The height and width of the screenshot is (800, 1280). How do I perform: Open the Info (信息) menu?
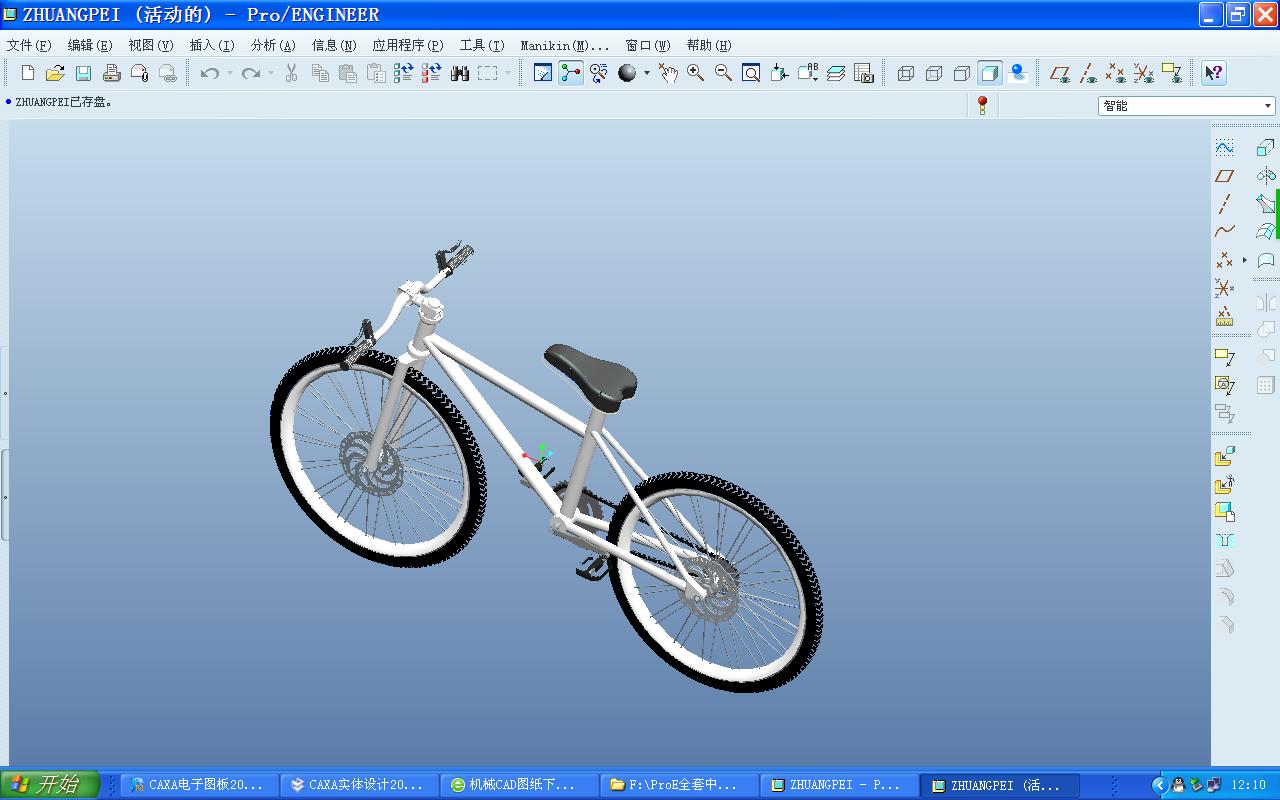[x=334, y=45]
